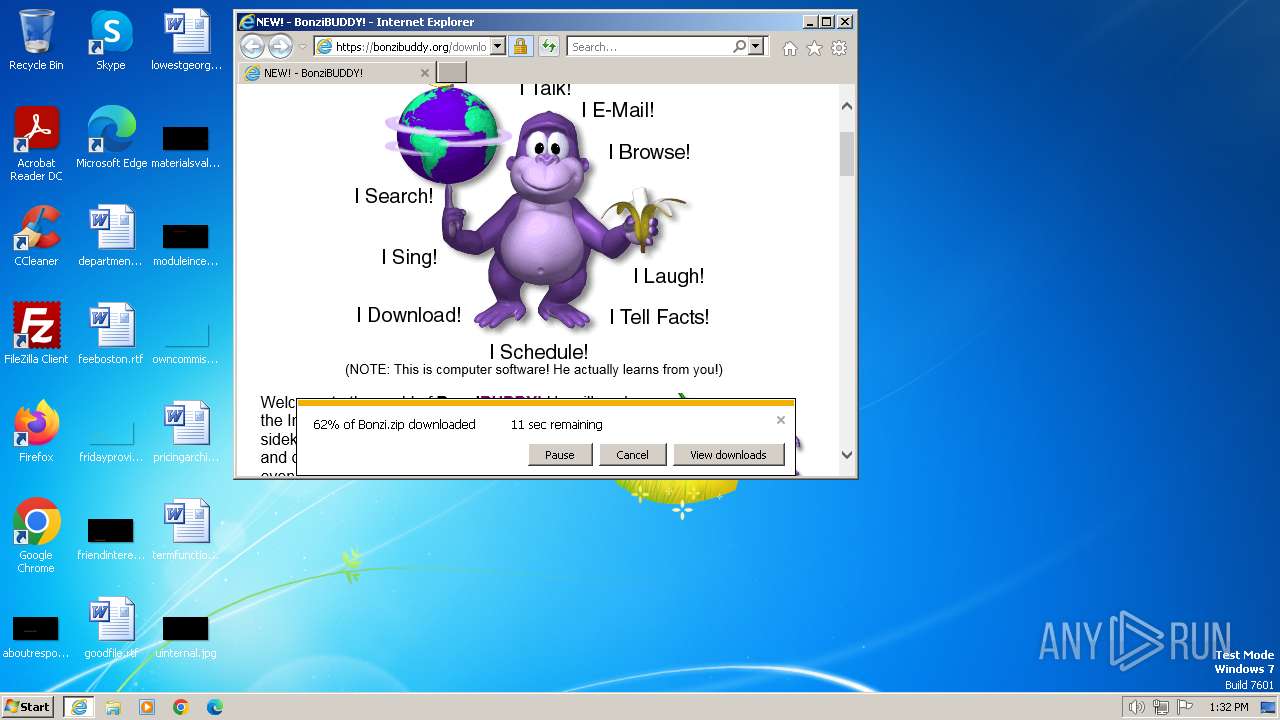The width and height of the screenshot is (1280, 720).
Task: Click the 'I Laugh!' text
Action: (x=668, y=276)
